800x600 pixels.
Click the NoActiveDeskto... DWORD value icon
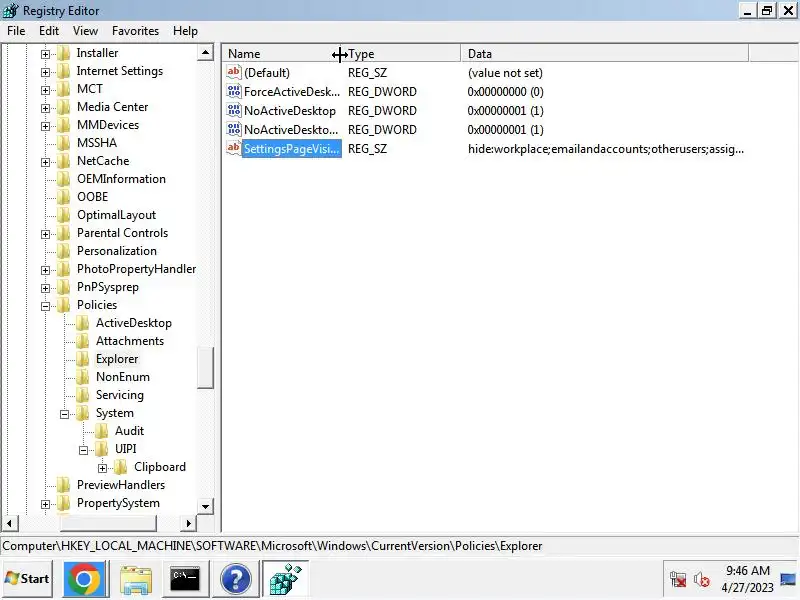[234, 129]
